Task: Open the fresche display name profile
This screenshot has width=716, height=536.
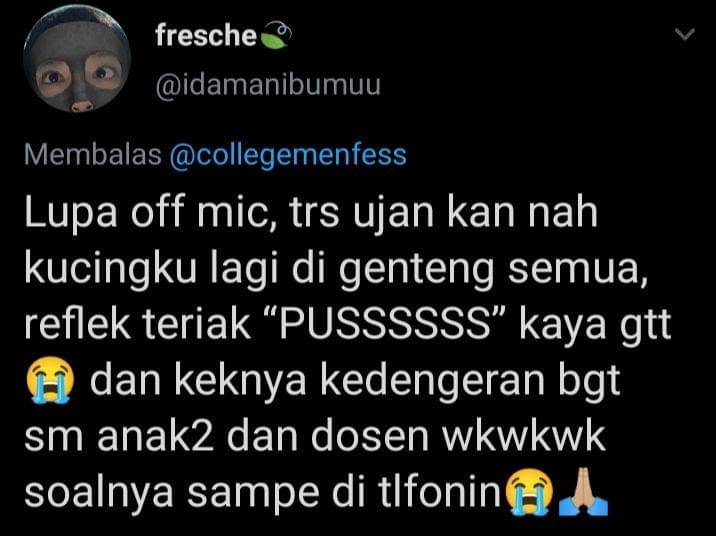Action: [205, 36]
